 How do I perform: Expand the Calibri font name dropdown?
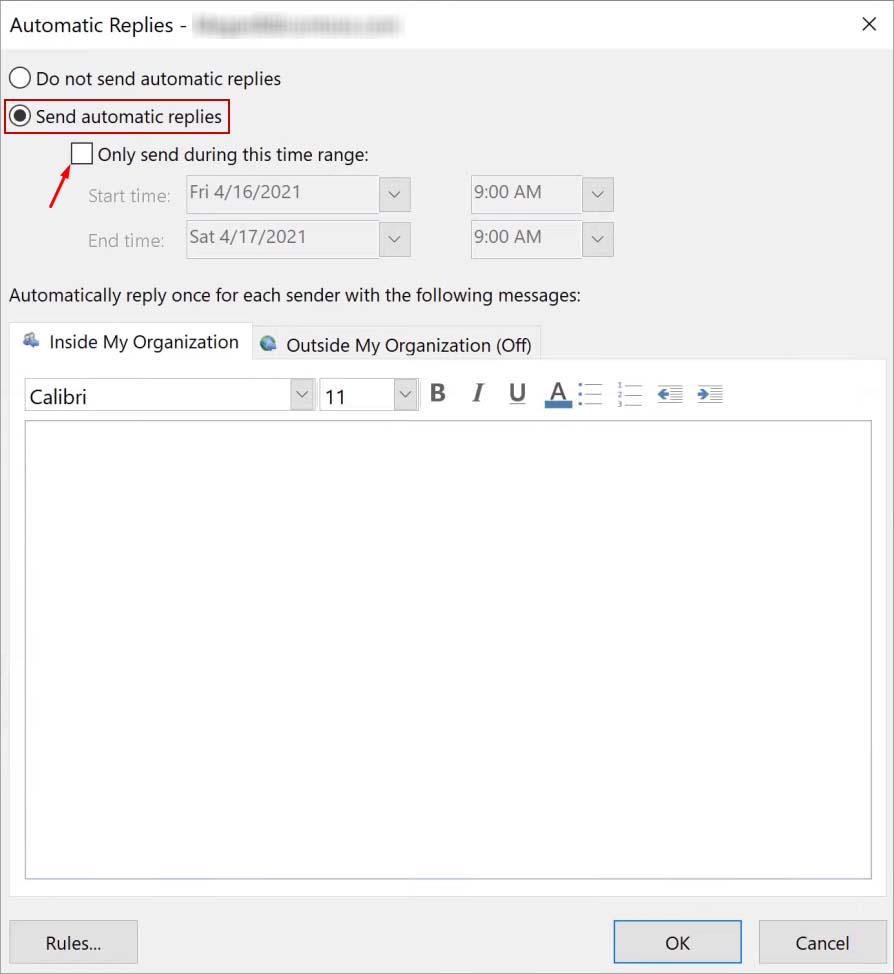click(302, 394)
